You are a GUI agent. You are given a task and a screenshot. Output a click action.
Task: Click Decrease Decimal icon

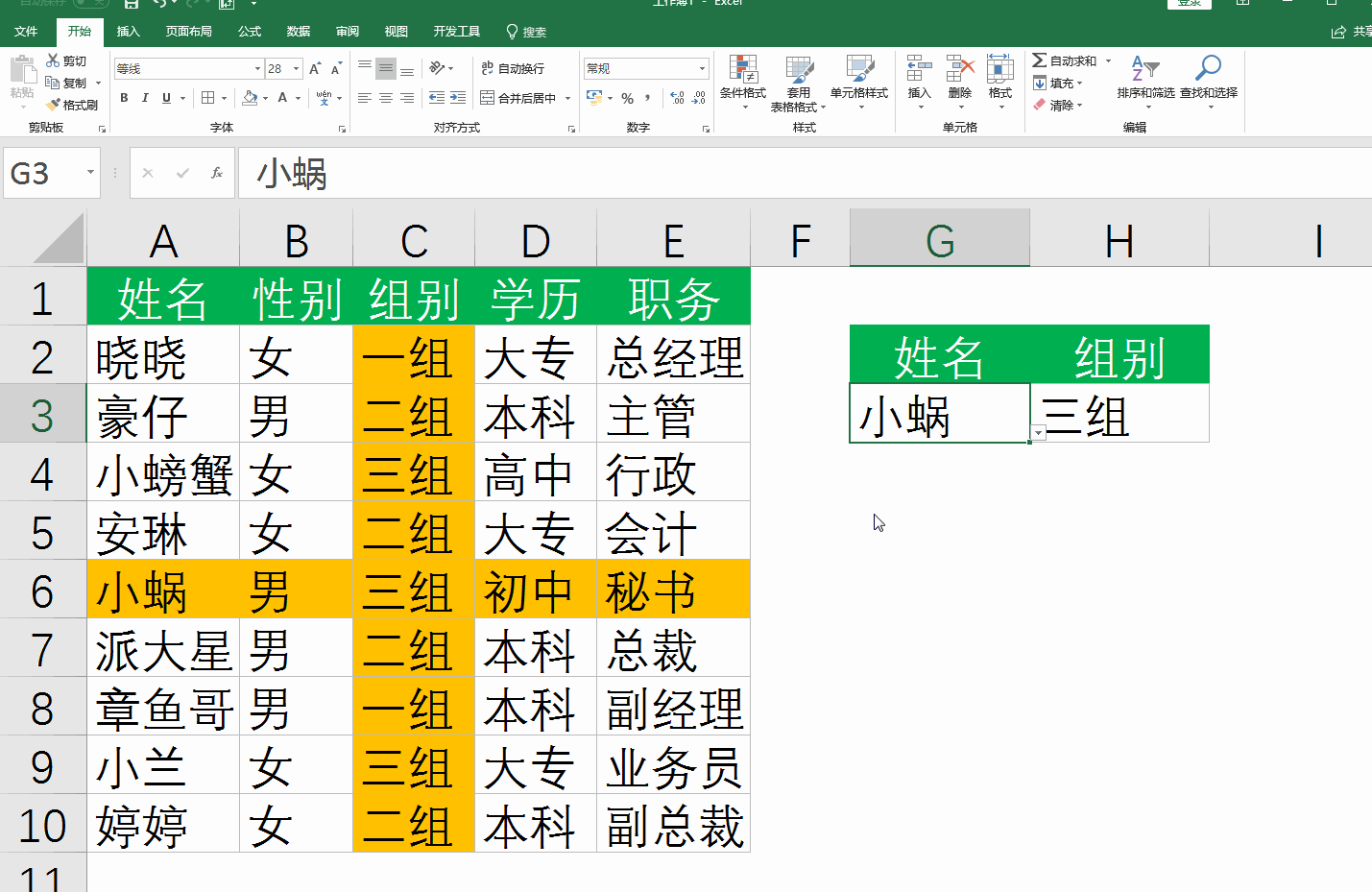[699, 98]
